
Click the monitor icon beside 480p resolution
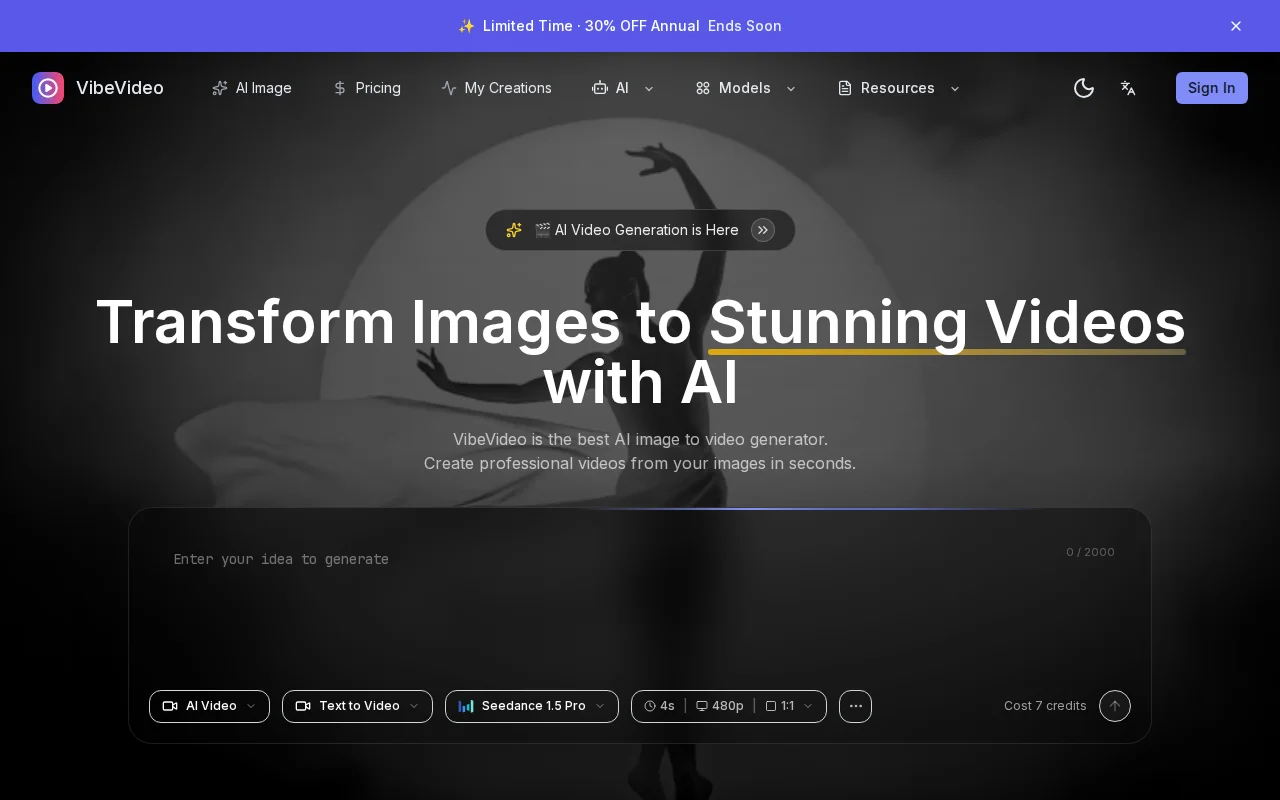[x=702, y=706]
